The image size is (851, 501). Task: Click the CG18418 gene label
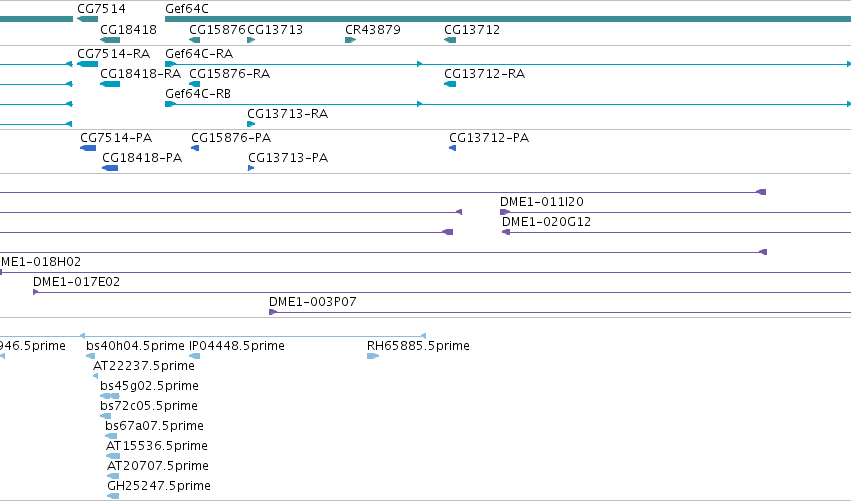coord(128,29)
